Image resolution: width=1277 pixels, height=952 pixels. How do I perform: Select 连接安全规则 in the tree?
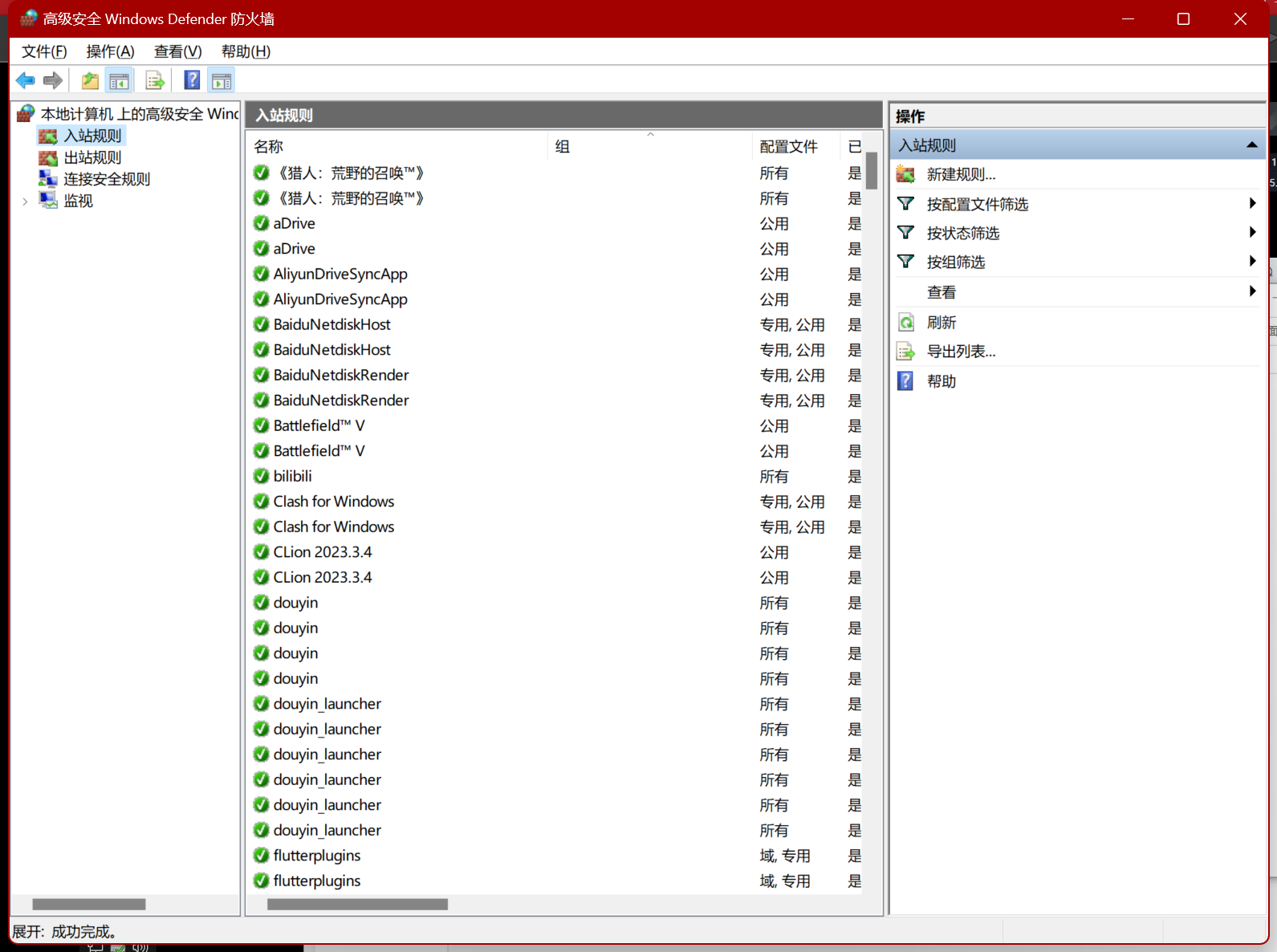[107, 179]
